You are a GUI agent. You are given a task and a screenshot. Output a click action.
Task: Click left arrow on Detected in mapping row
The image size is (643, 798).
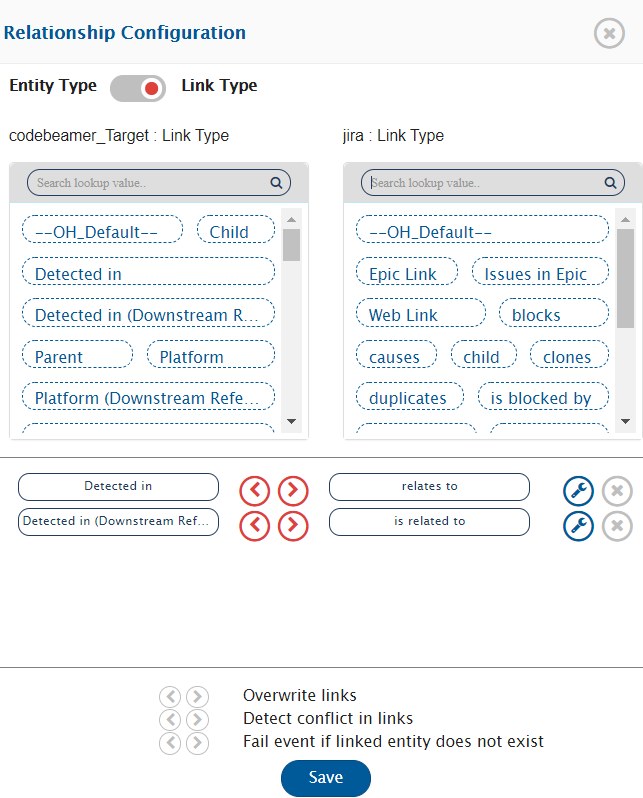pyautogui.click(x=255, y=490)
